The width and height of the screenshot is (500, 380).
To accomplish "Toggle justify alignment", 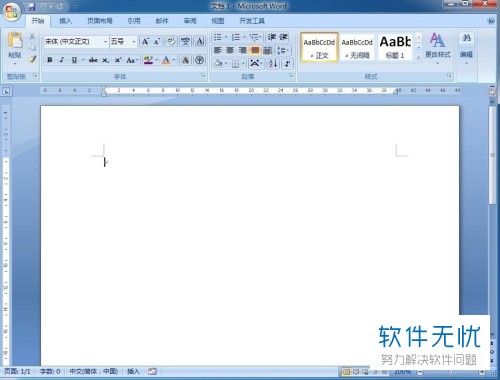I will (255, 50).
